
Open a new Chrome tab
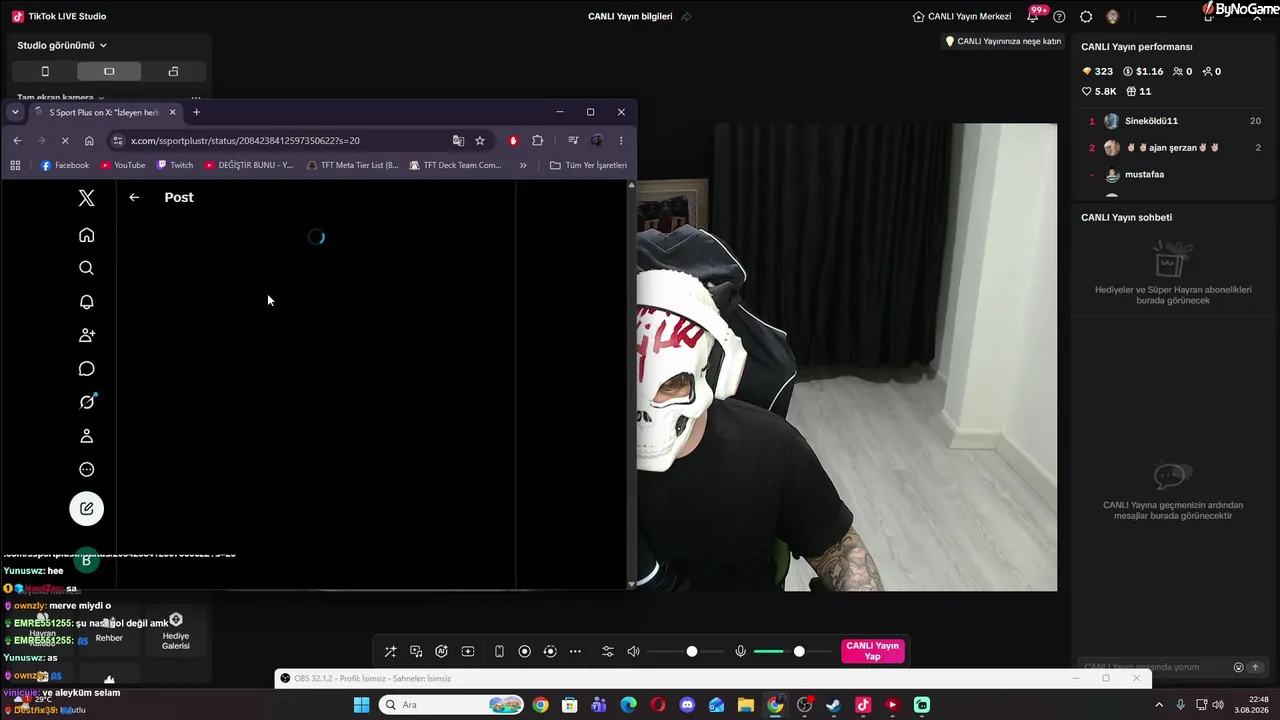pyautogui.click(x=196, y=112)
